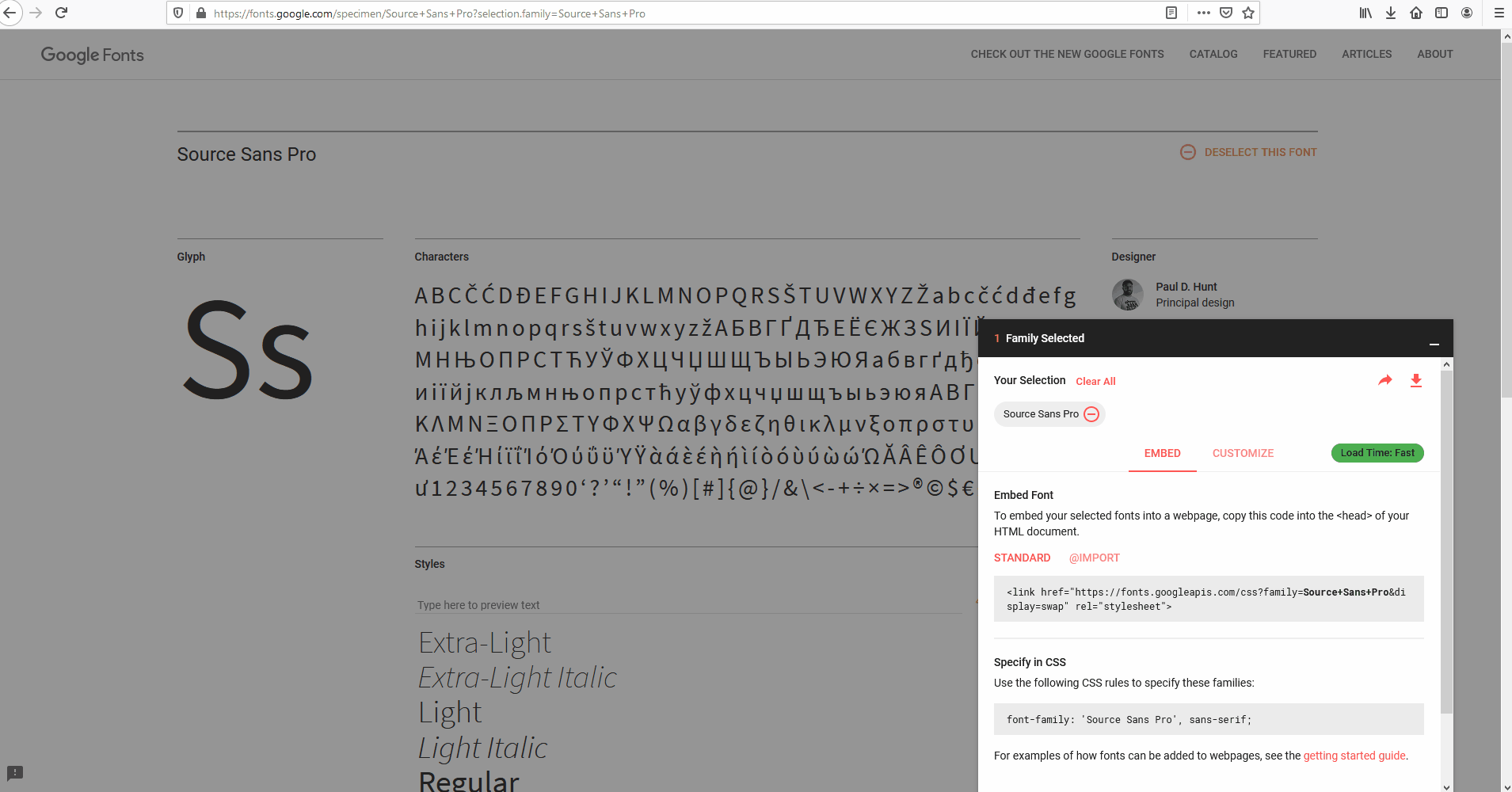The width and height of the screenshot is (1512, 792).
Task: Toggle reader view icon in address bar
Action: pos(1171,13)
